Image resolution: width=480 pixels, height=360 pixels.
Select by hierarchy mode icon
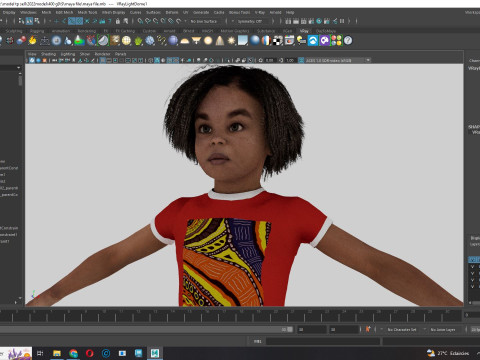(x=21, y=21)
